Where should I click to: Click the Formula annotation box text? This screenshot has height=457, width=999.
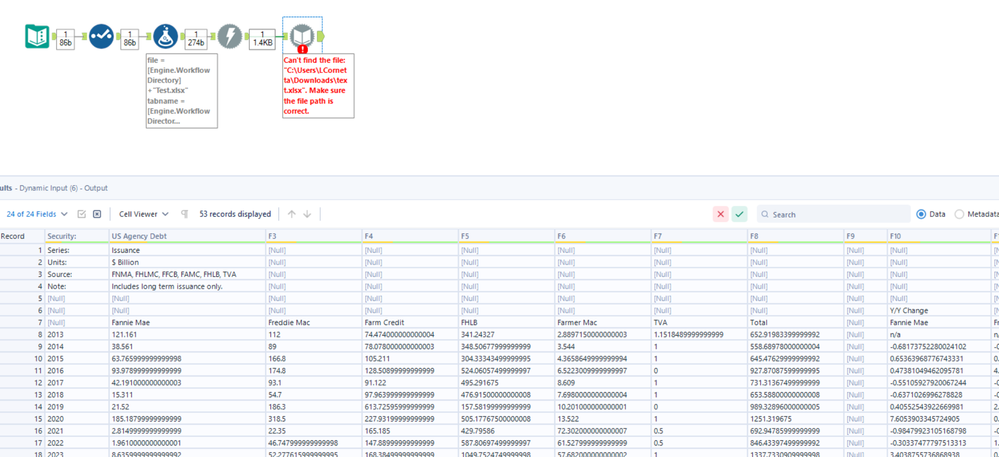(182, 91)
